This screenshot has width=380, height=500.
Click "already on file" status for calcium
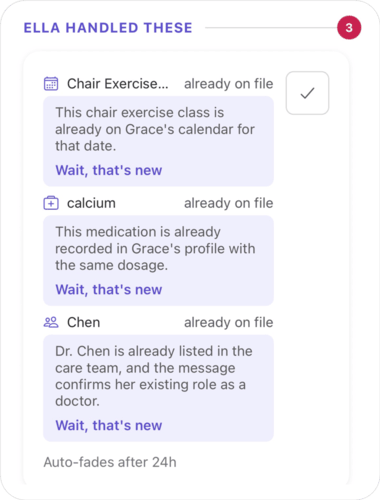click(x=229, y=203)
